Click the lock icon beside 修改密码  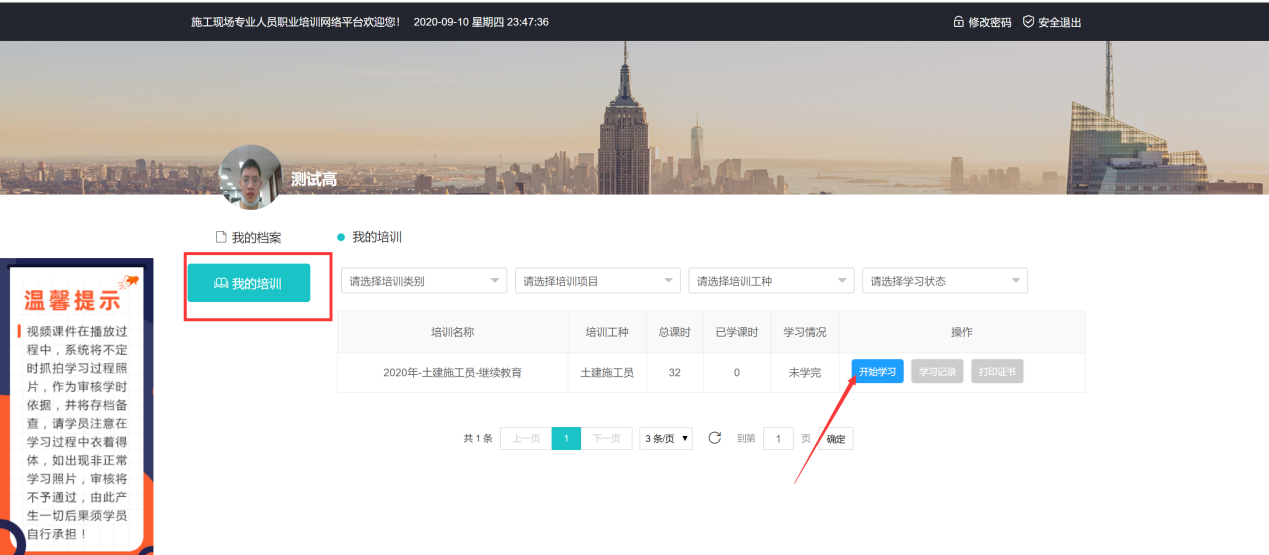[x=958, y=22]
